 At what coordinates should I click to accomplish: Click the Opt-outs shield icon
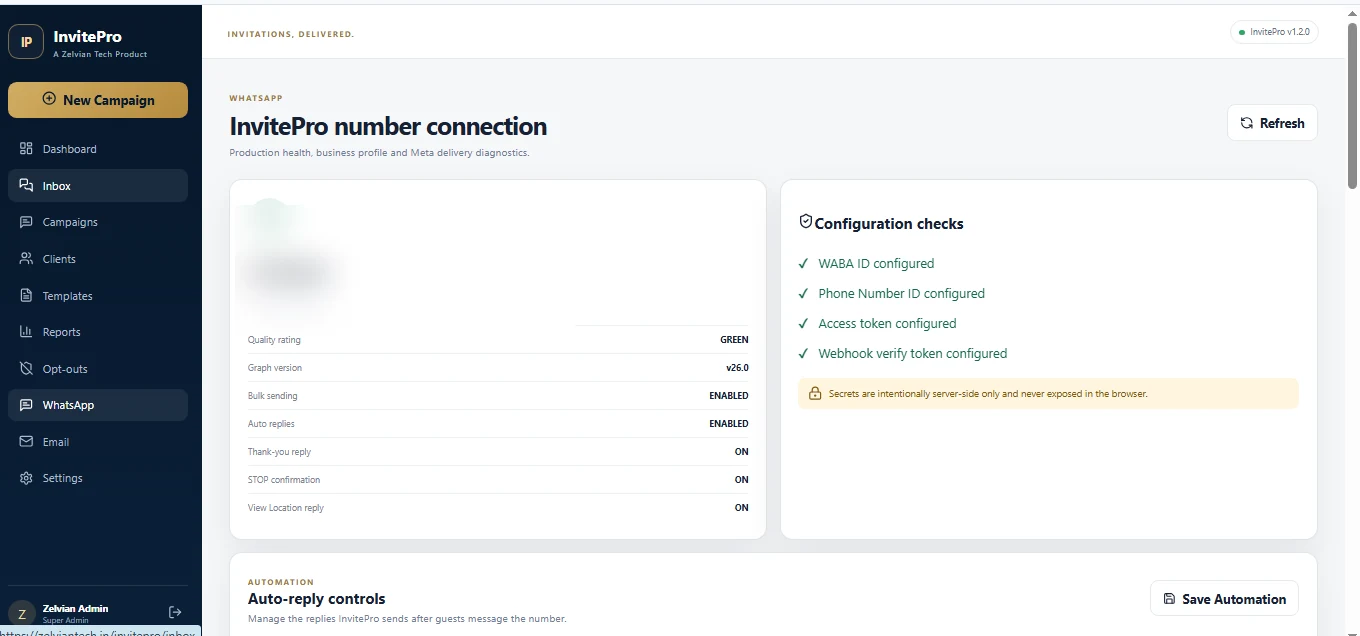click(26, 369)
